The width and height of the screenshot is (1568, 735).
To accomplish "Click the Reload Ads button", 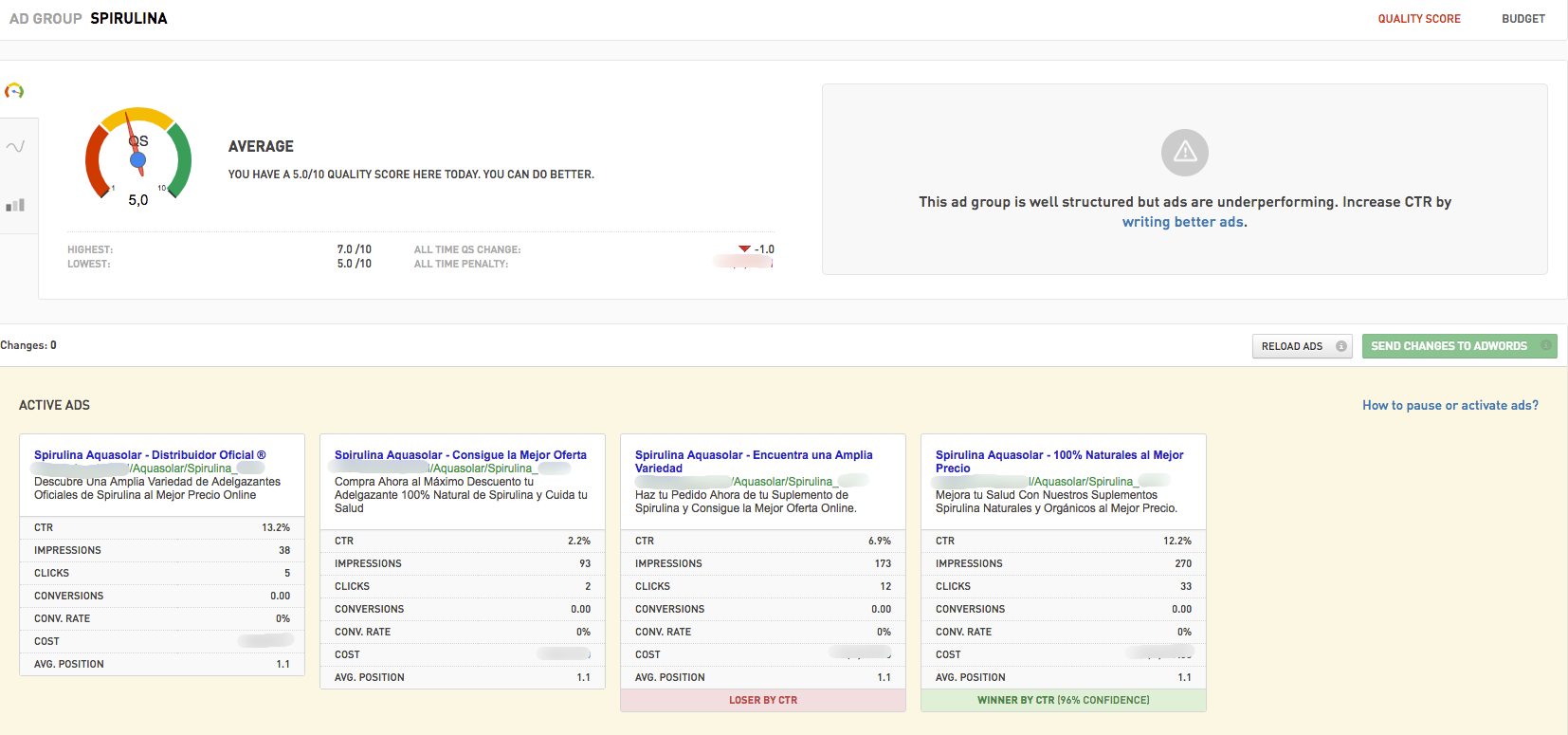I will tap(1302, 346).
